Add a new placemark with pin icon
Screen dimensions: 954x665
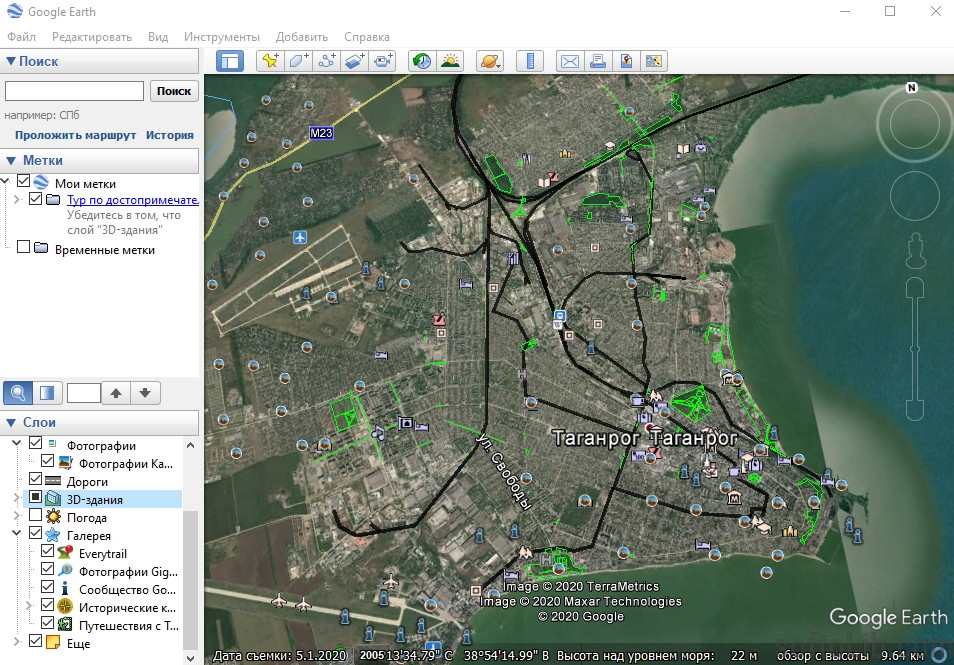click(x=270, y=61)
